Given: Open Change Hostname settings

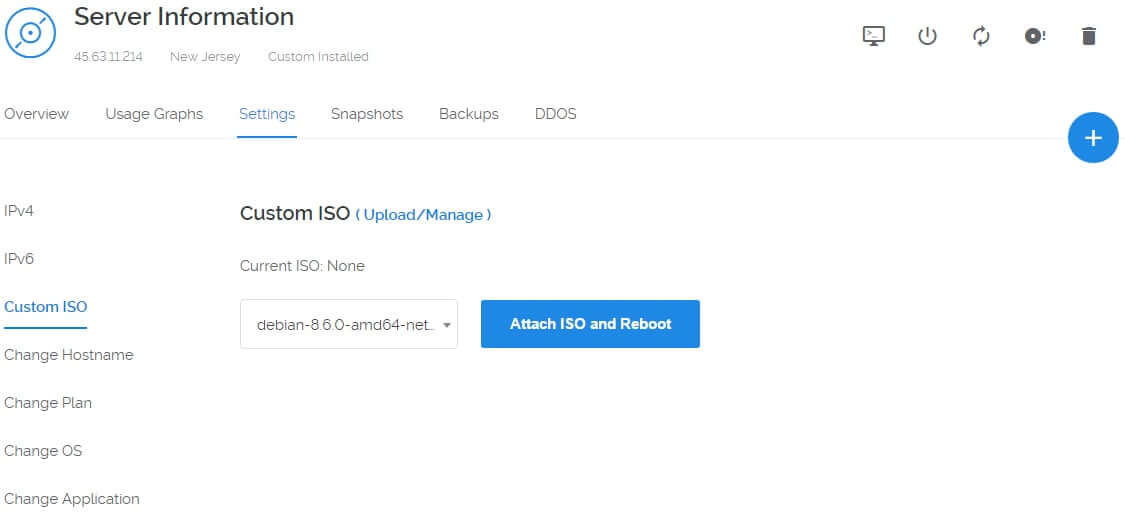Looking at the screenshot, I should tap(68, 355).
